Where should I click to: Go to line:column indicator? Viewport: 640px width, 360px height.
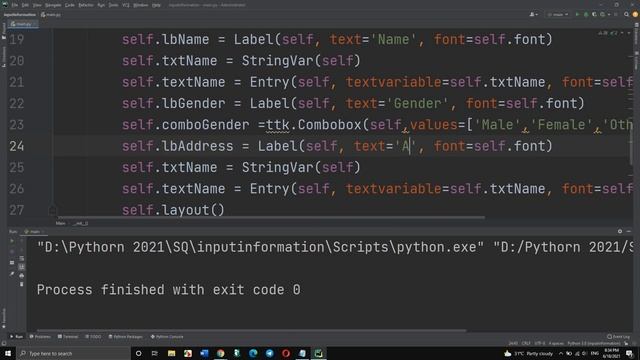click(x=513, y=343)
